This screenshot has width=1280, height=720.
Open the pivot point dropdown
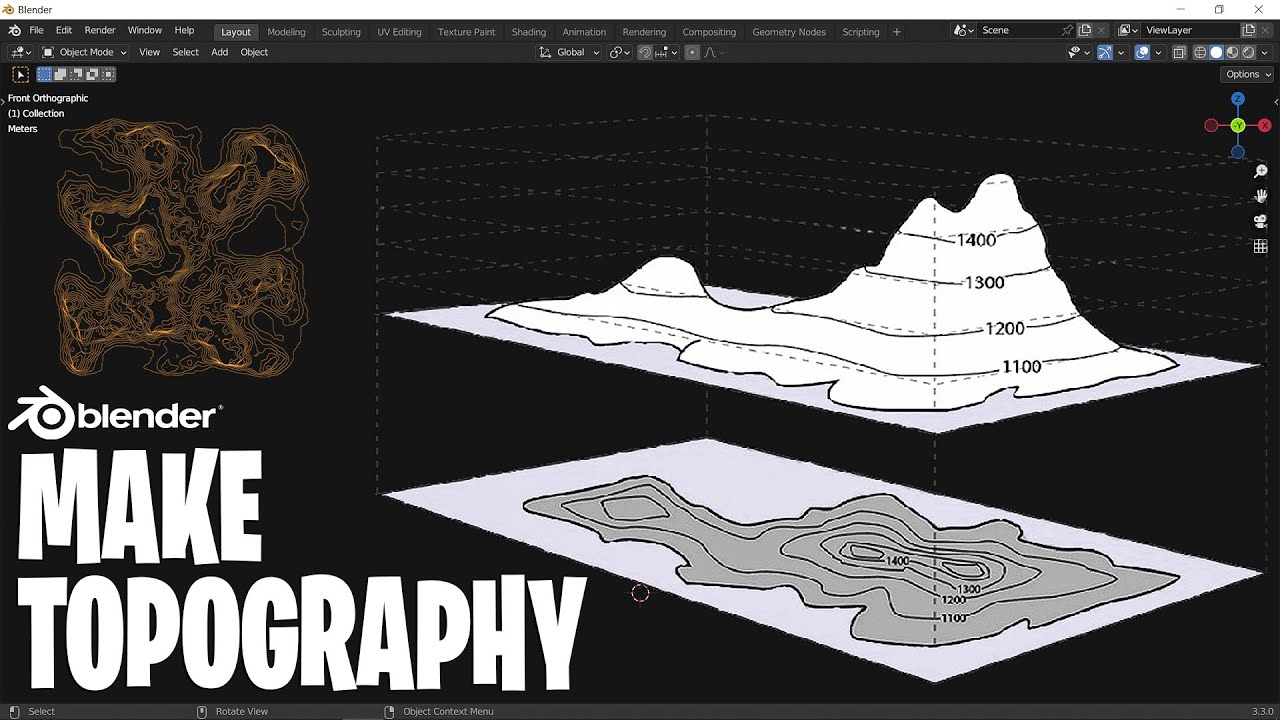tap(620, 52)
